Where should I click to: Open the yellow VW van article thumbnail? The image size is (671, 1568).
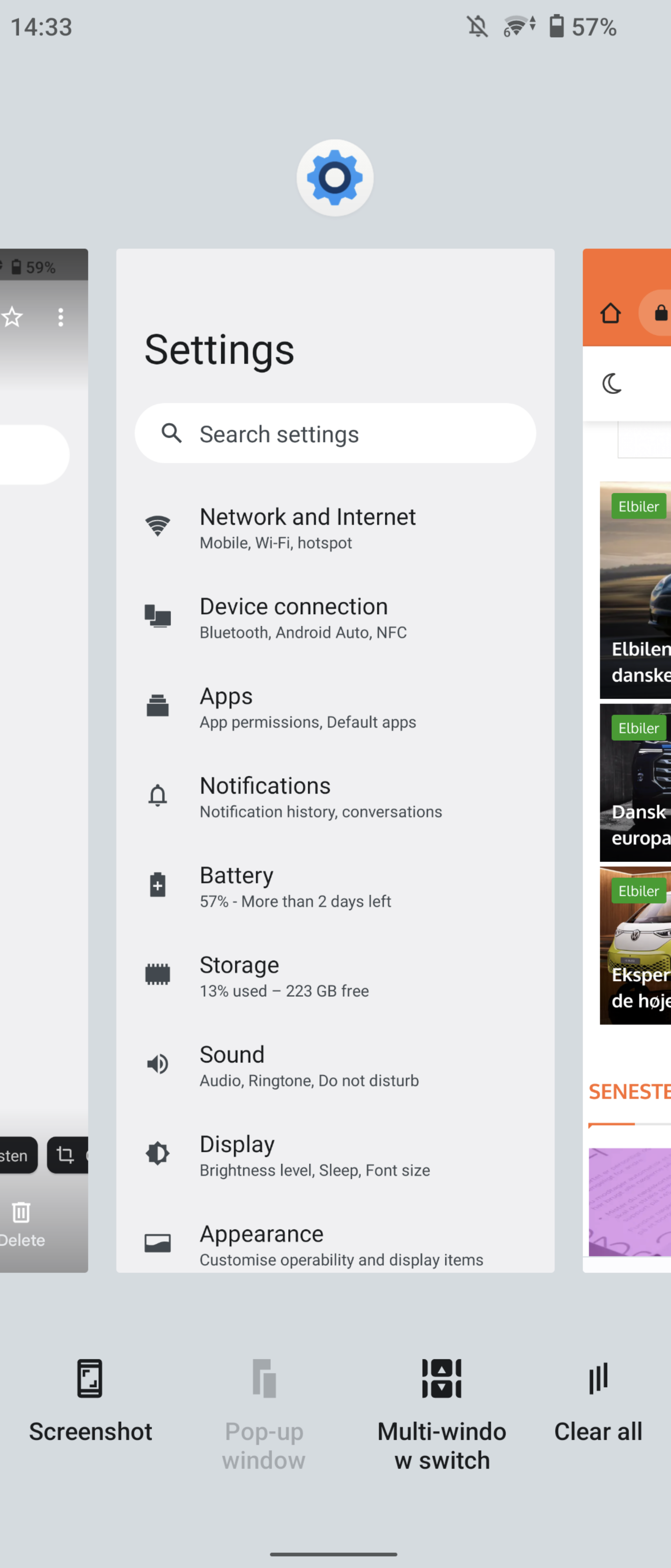pos(636,945)
